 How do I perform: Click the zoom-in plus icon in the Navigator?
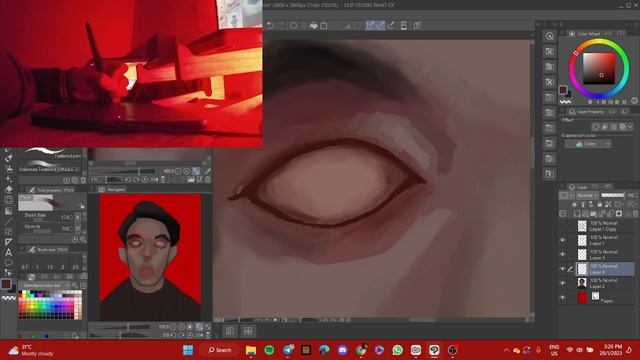(182, 327)
